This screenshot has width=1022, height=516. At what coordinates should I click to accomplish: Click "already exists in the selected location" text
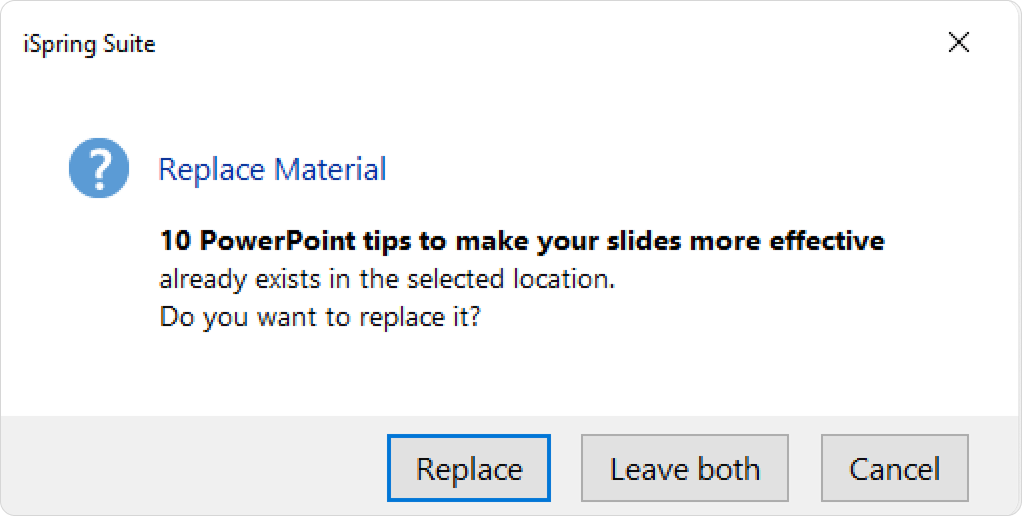pos(387,279)
